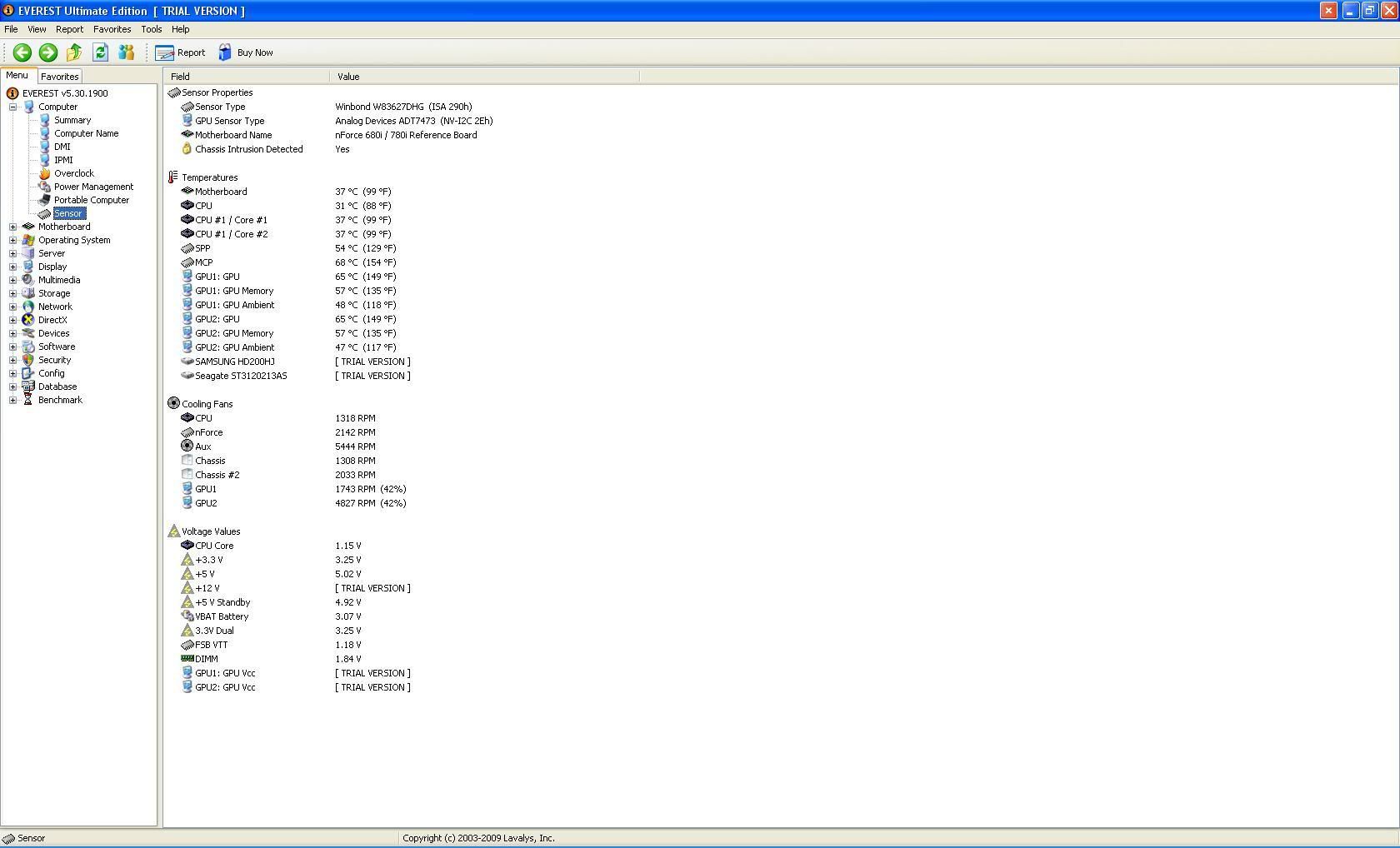Go forward with the green right arrow

pyautogui.click(x=48, y=52)
